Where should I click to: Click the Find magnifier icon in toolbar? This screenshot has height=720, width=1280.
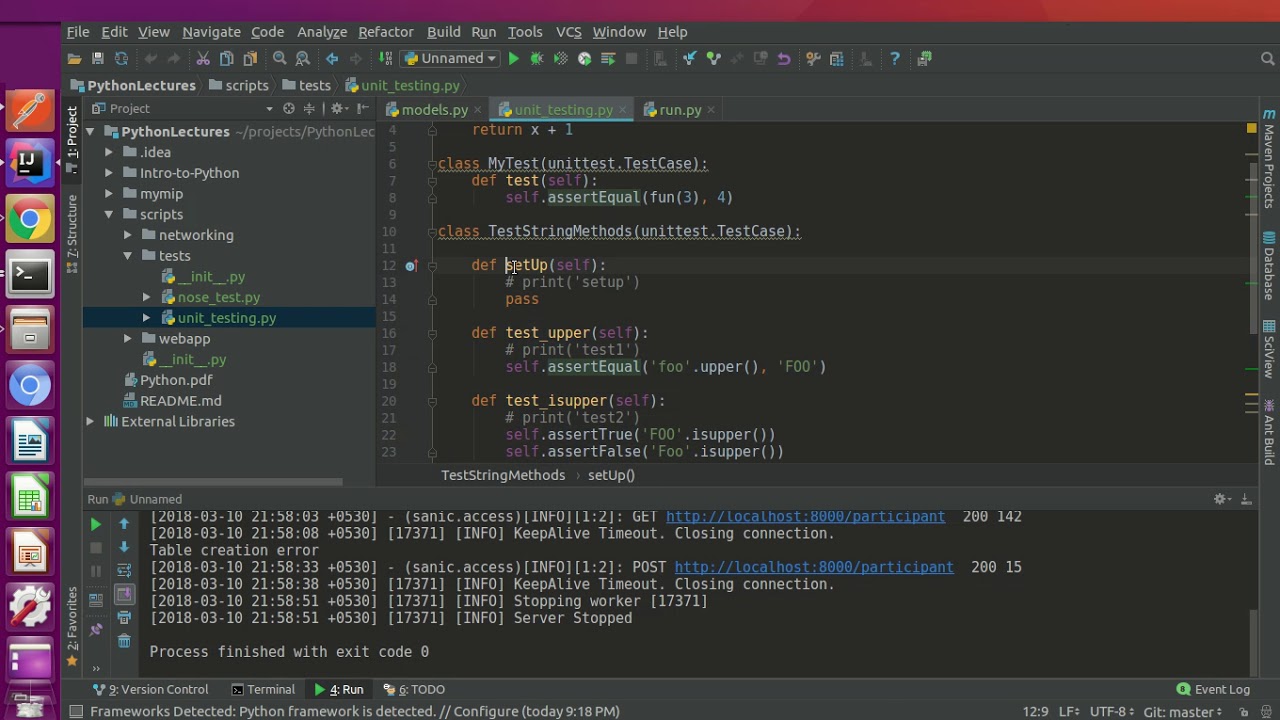point(280,59)
